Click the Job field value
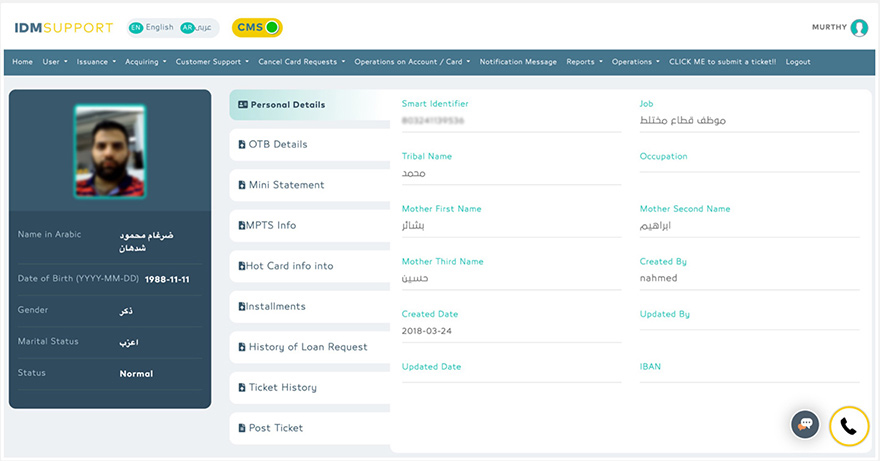Viewport: 880px width, 461px height. point(682,120)
